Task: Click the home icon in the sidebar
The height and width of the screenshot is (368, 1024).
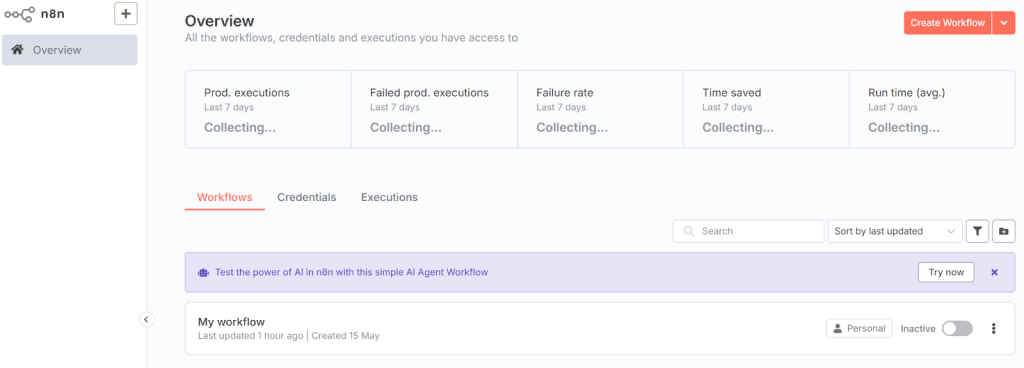Action: coord(18,50)
